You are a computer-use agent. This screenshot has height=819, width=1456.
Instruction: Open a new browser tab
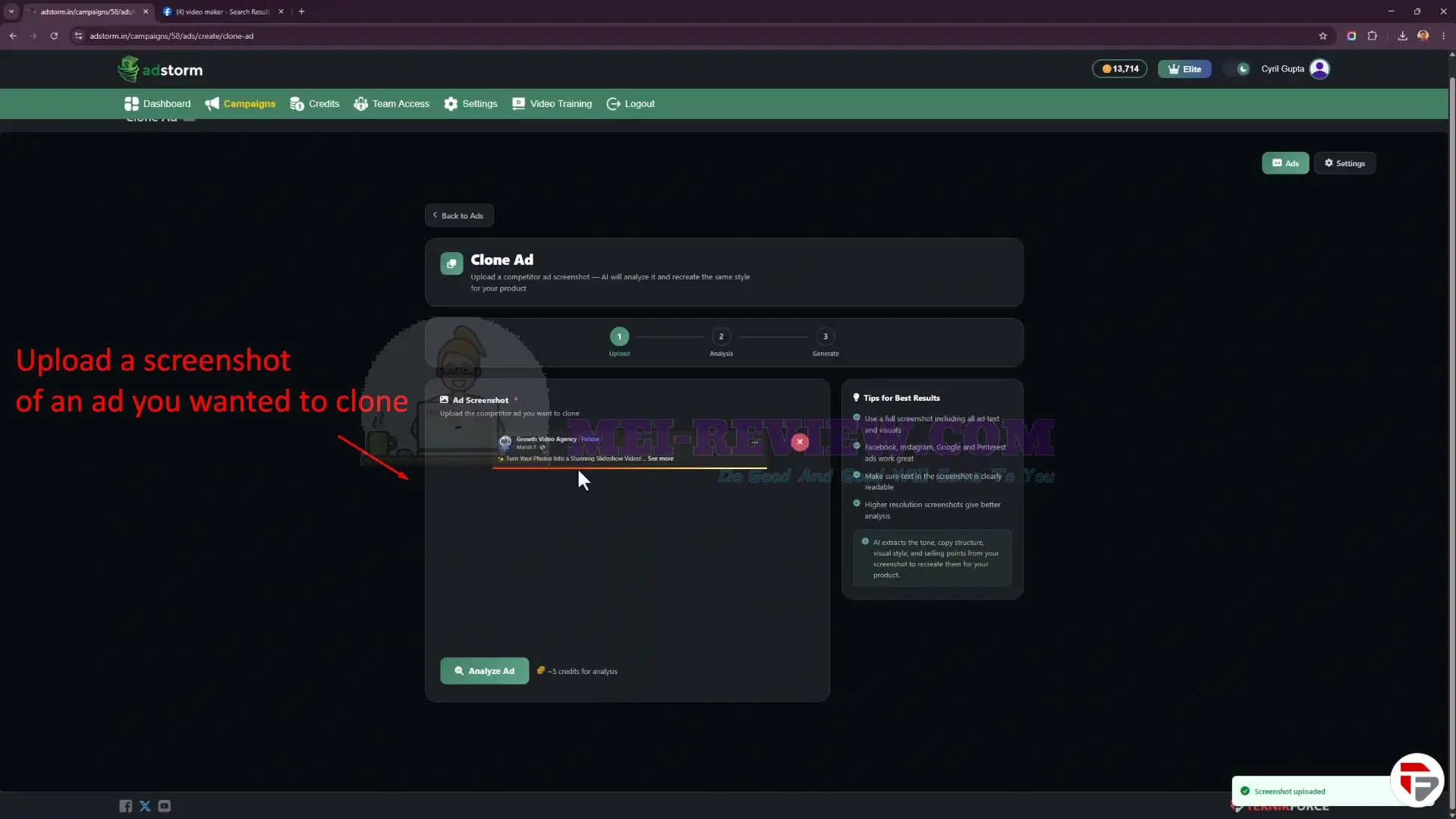(301, 11)
